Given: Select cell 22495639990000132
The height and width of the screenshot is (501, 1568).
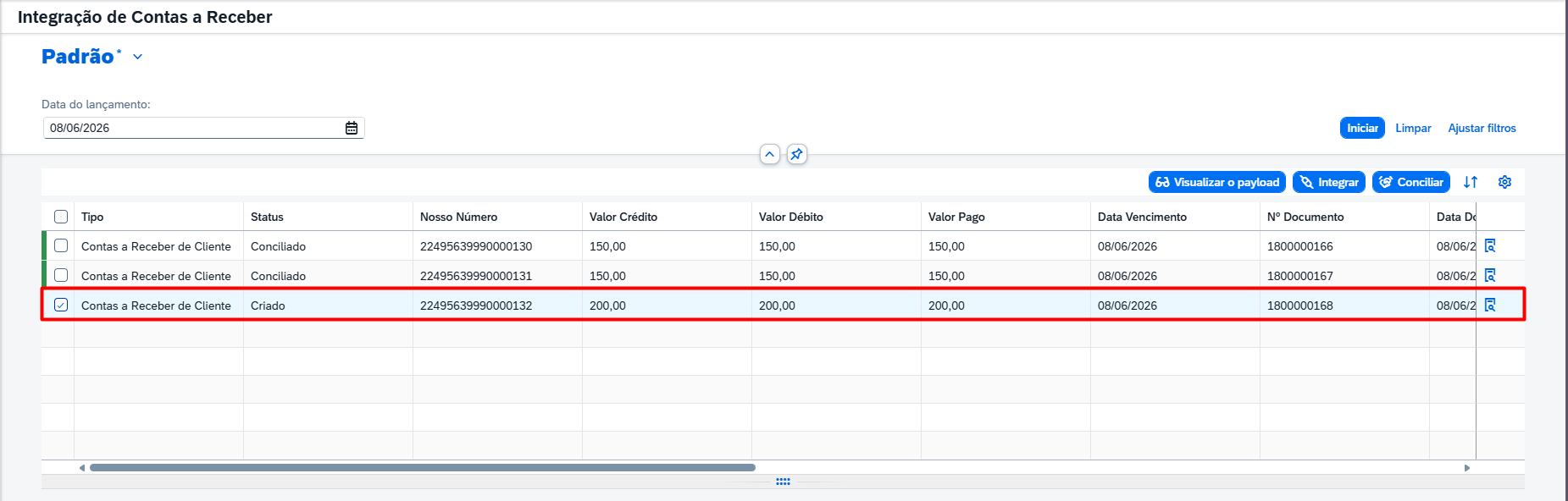Looking at the screenshot, I should click(497, 306).
